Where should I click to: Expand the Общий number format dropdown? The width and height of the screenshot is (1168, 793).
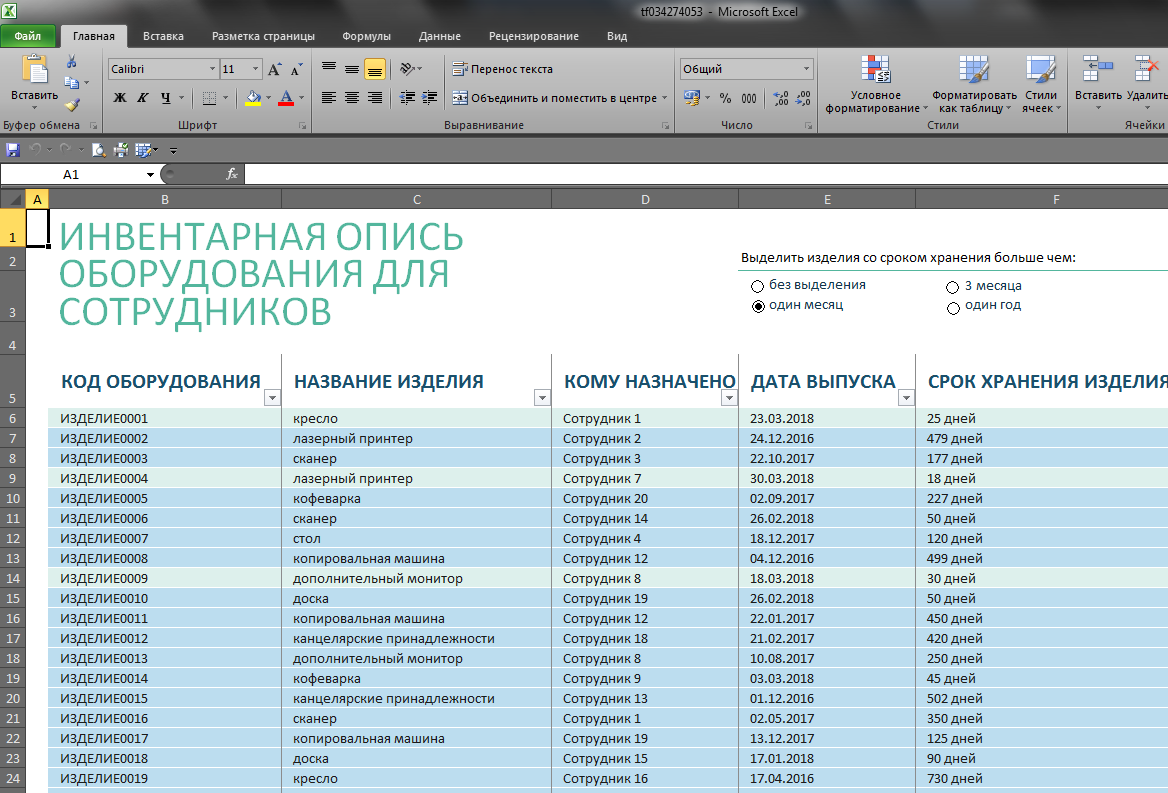[806, 69]
